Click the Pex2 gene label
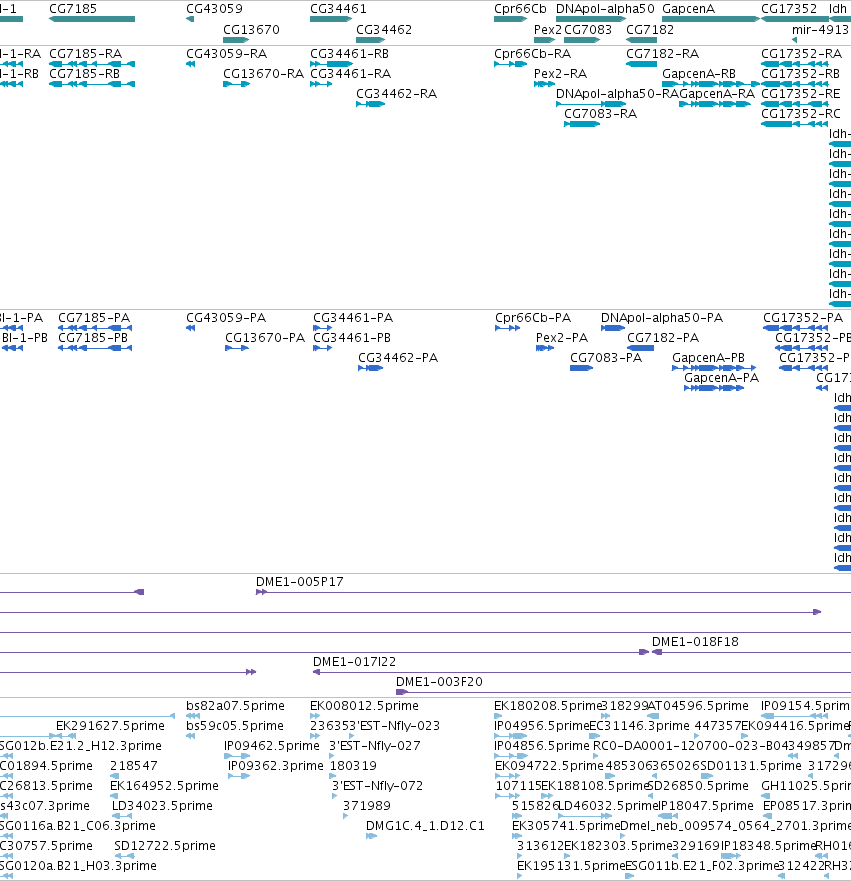 click(x=548, y=29)
